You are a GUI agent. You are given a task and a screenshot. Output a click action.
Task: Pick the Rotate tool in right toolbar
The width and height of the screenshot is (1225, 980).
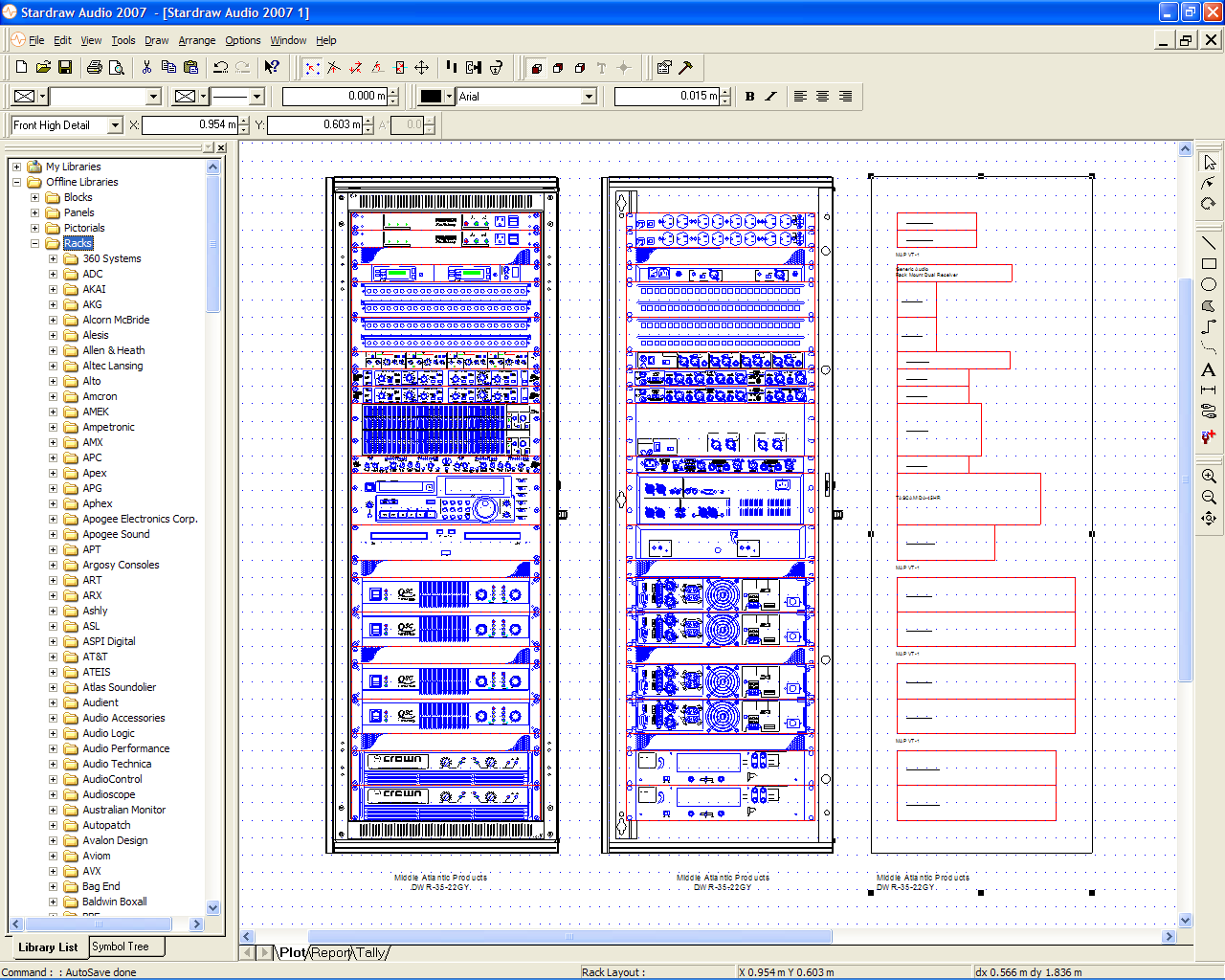click(x=1209, y=203)
